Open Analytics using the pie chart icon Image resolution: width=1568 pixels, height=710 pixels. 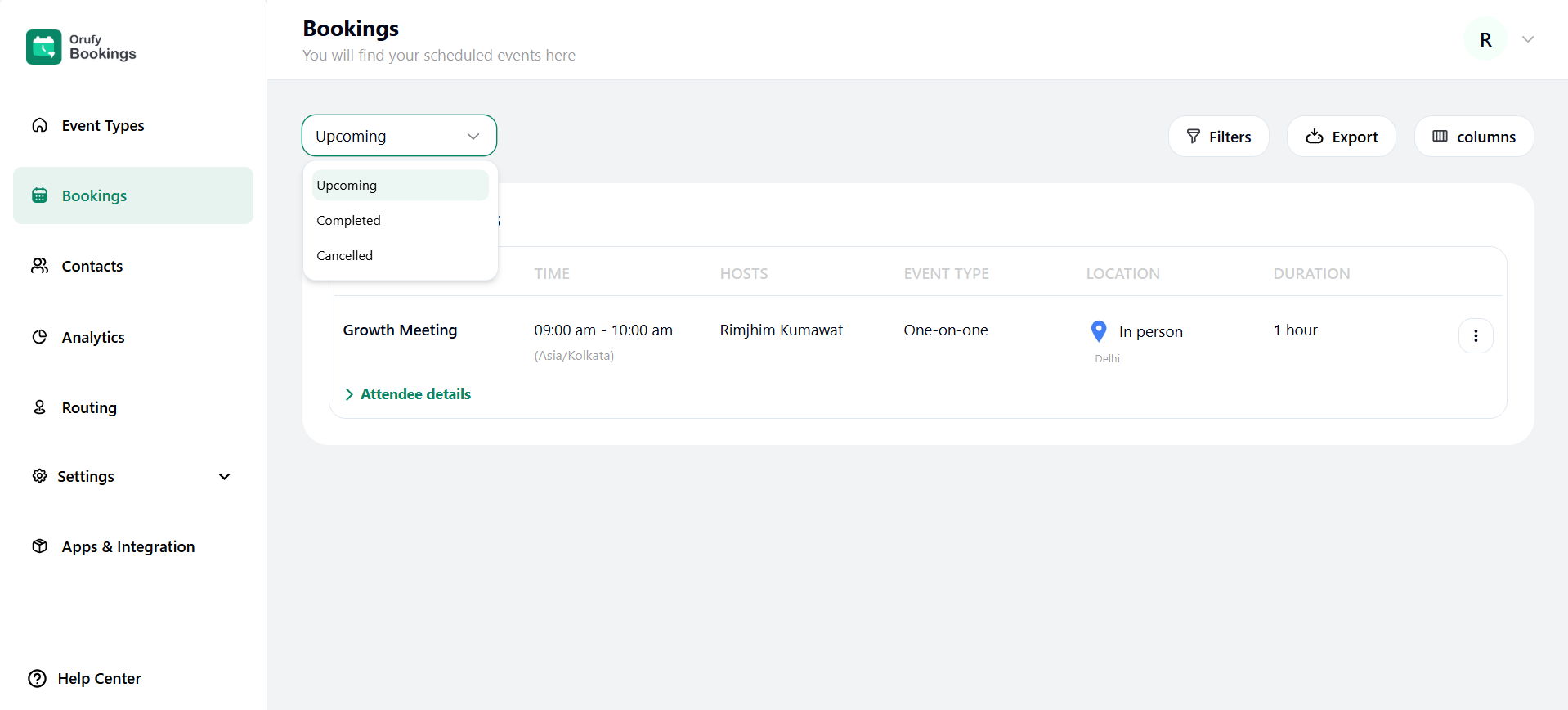point(39,337)
